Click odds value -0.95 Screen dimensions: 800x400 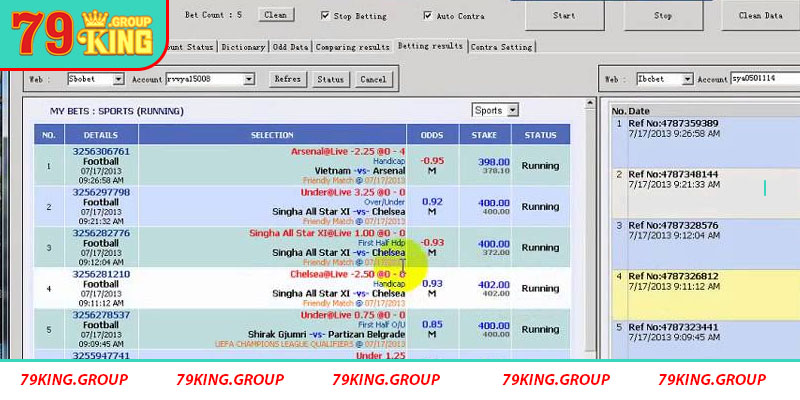[432, 161]
